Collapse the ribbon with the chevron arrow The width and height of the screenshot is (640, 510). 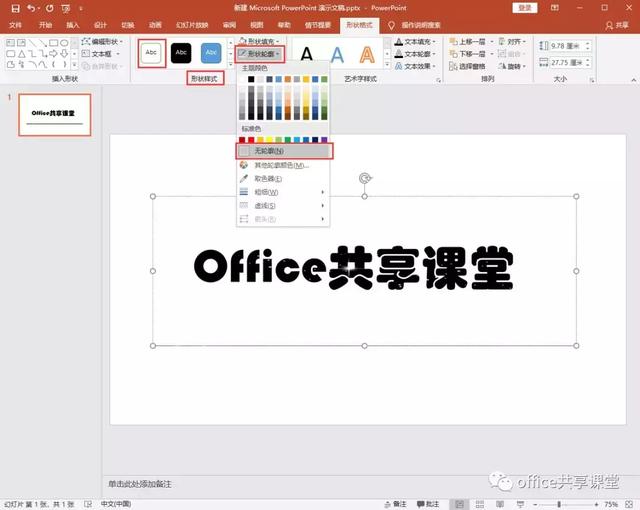(633, 80)
